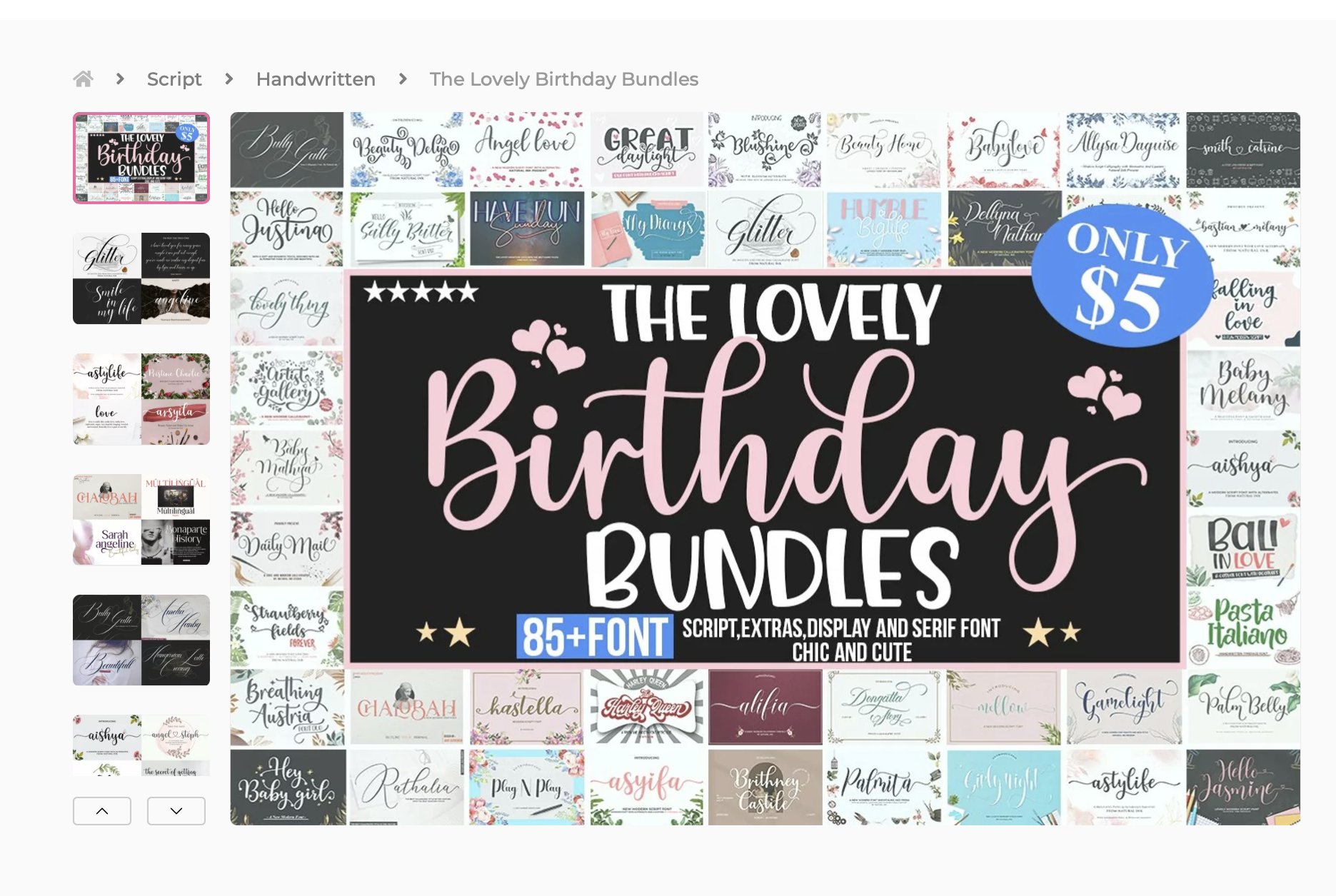
Task: Click the five-star rating in the preview
Action: [421, 291]
